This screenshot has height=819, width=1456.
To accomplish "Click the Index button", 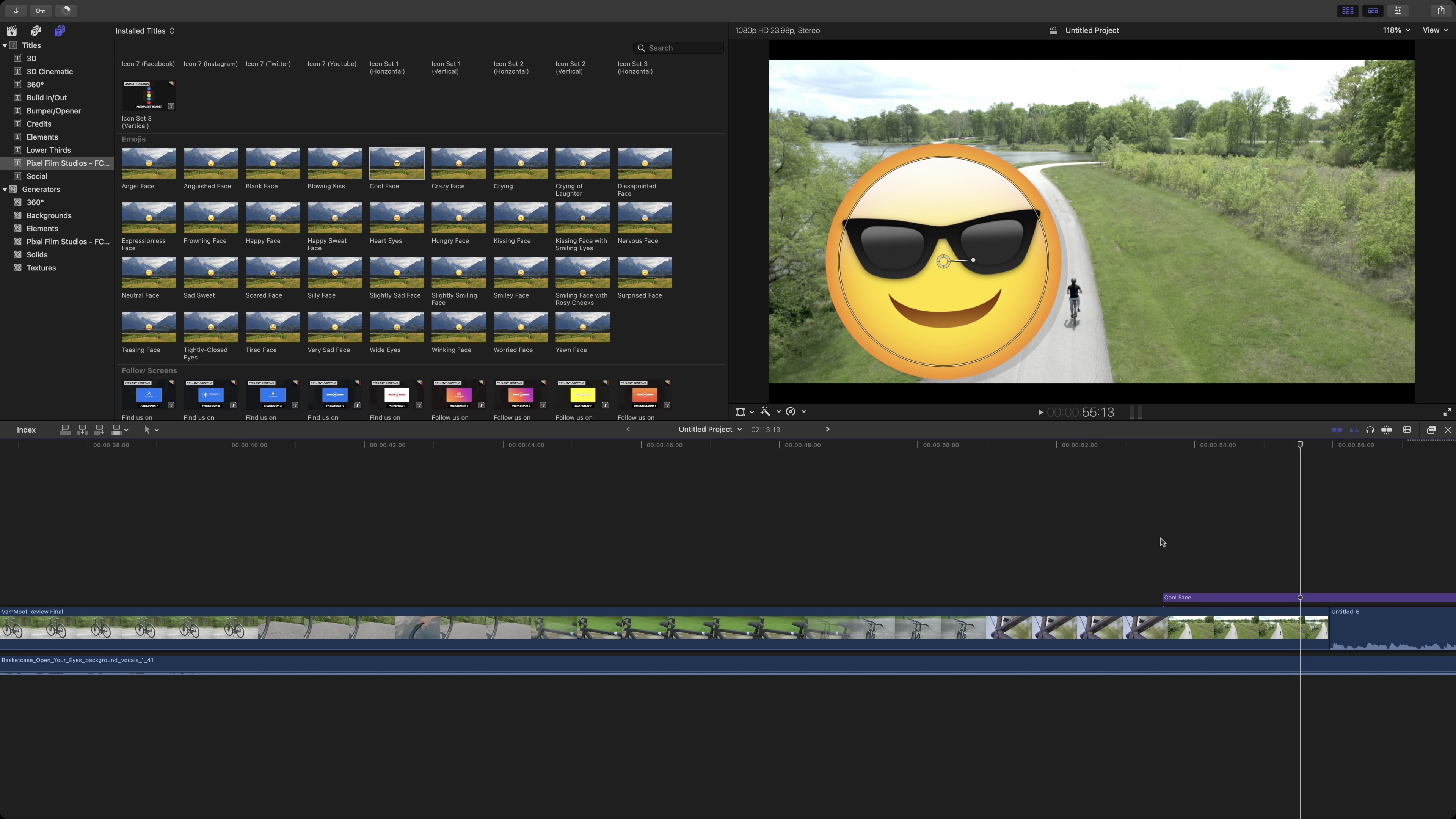I will 26,430.
